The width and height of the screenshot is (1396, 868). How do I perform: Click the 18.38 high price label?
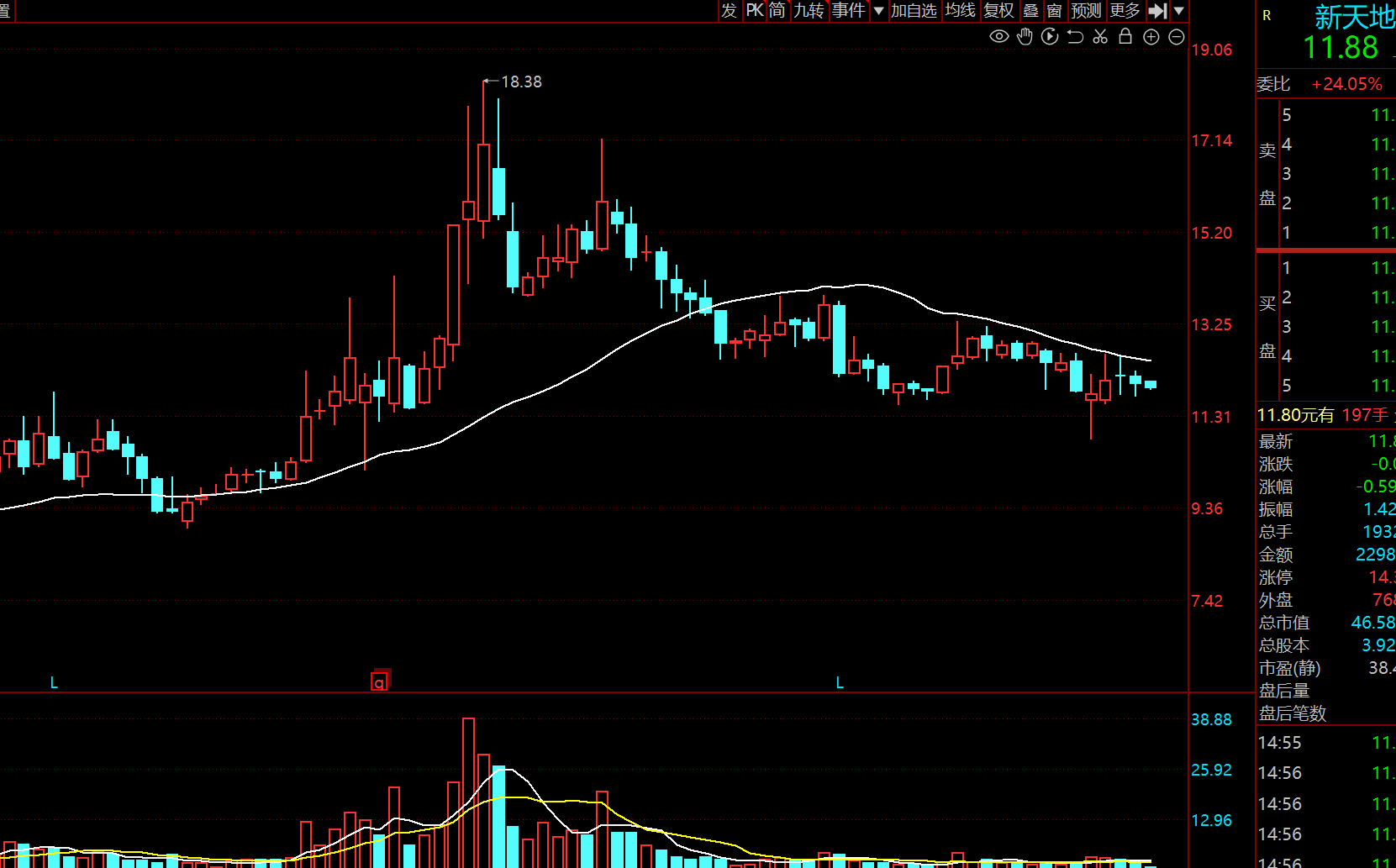(x=521, y=82)
